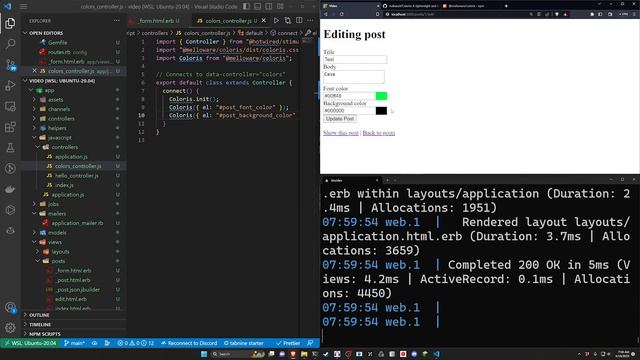Expand the assets folder
The height and width of the screenshot is (360, 640).
(56, 100)
